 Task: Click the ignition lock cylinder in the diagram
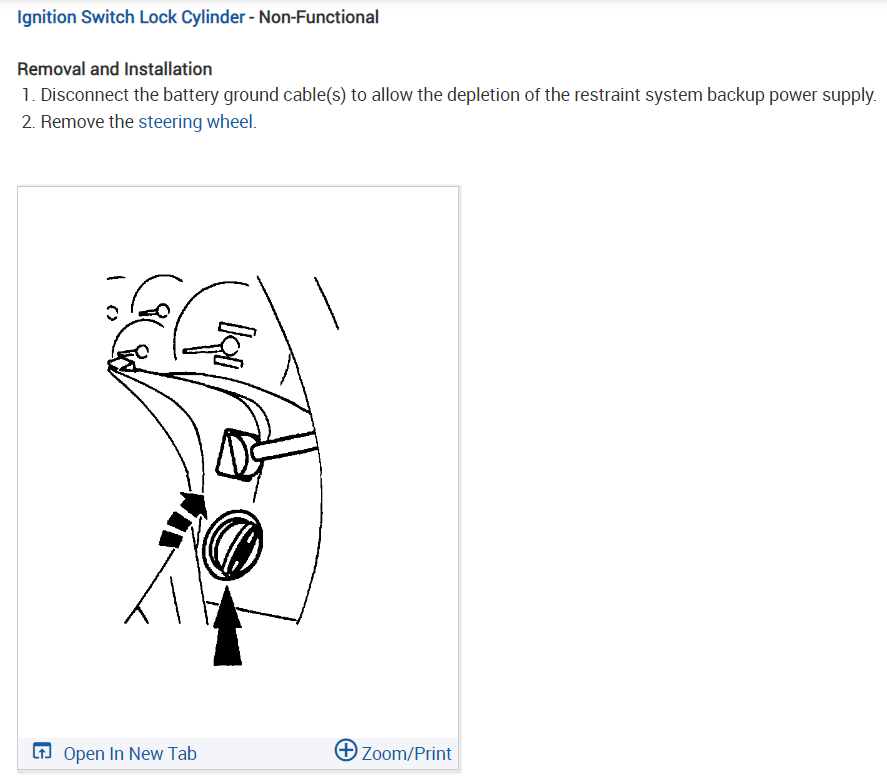point(232,545)
